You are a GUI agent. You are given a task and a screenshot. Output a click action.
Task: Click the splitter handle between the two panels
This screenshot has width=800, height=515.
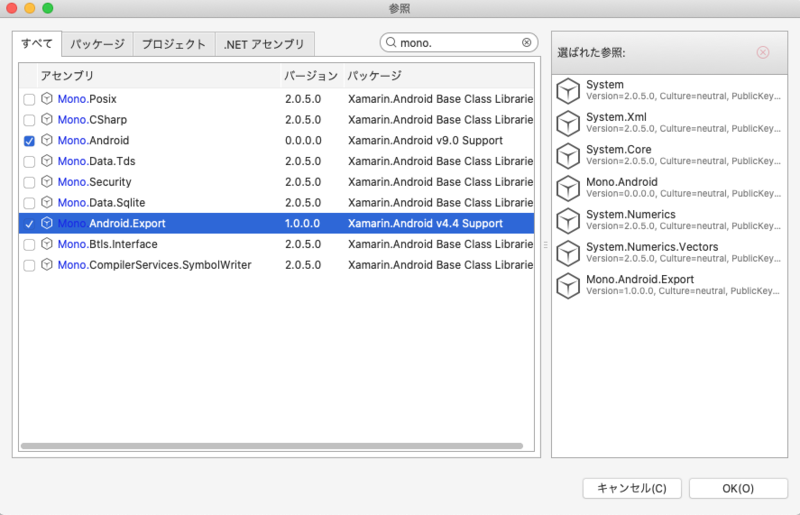[545, 245]
